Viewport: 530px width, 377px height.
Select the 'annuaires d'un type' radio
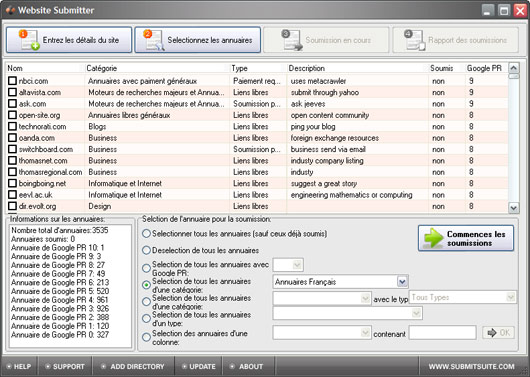[146, 319]
